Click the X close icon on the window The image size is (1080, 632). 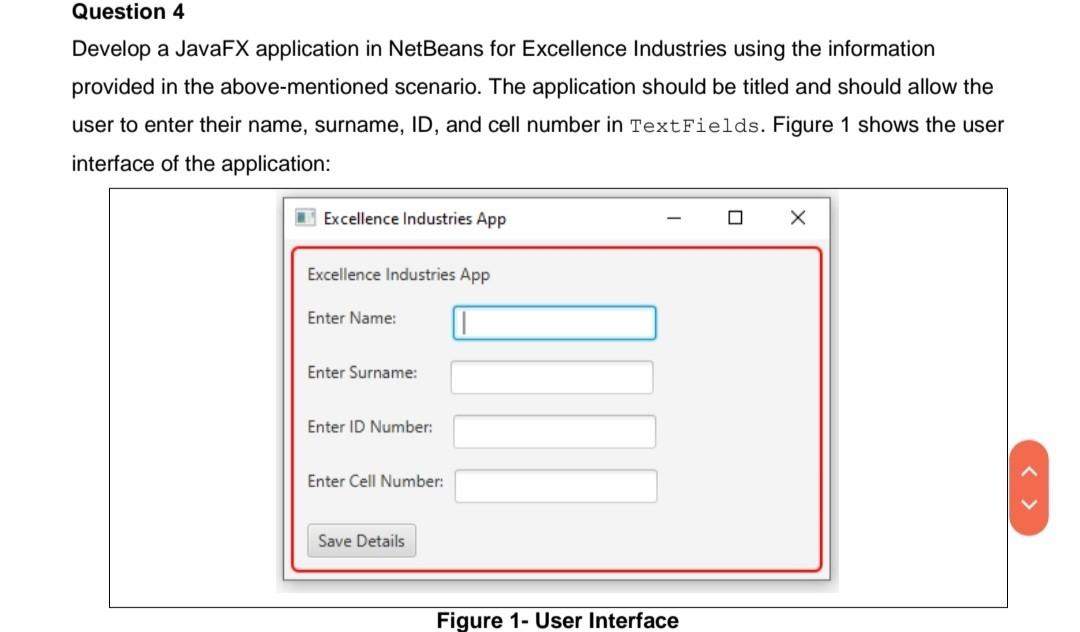click(x=796, y=217)
